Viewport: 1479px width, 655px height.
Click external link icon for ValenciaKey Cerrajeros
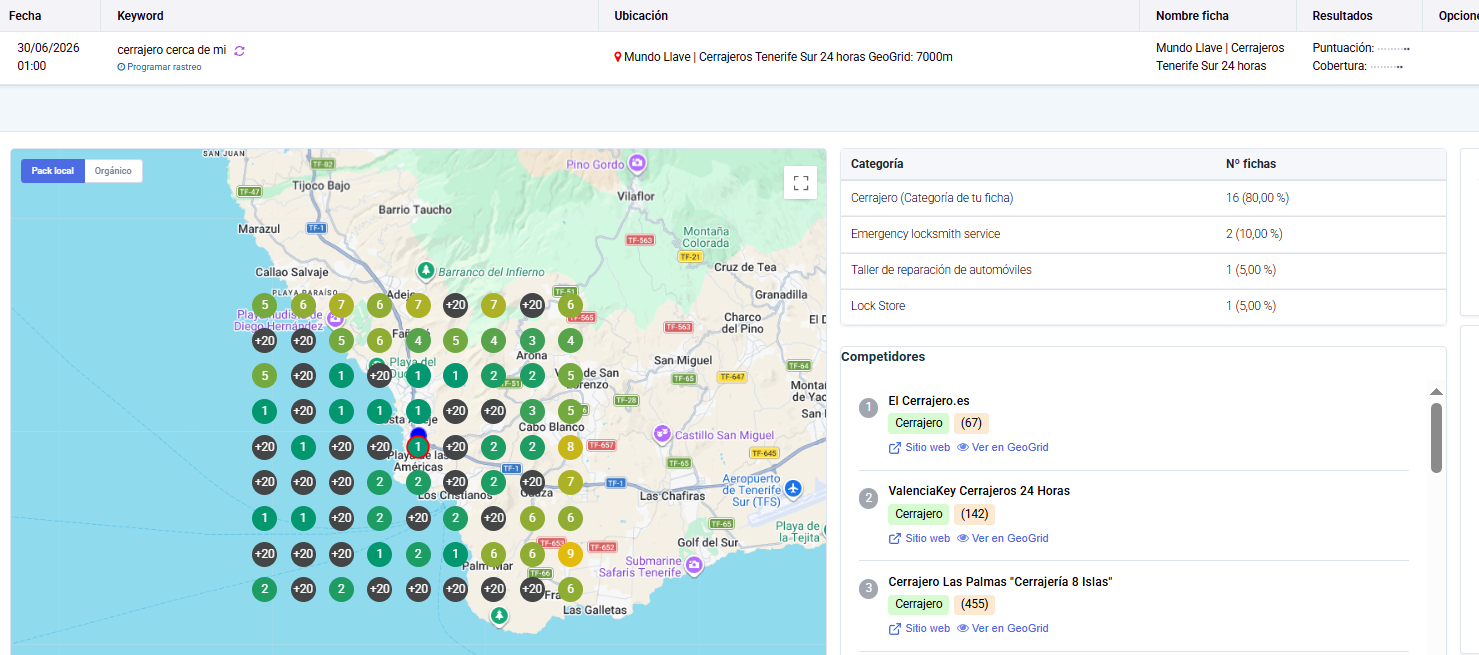tap(895, 538)
